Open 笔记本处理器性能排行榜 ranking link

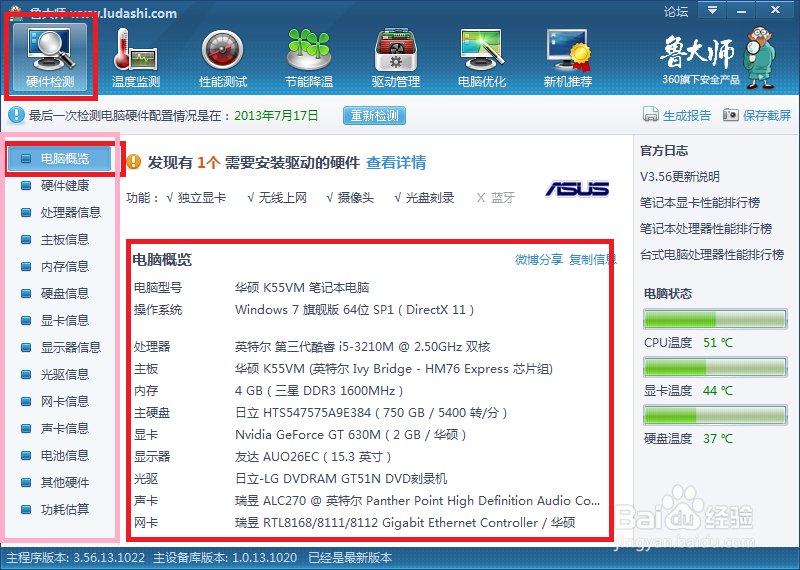coord(706,229)
